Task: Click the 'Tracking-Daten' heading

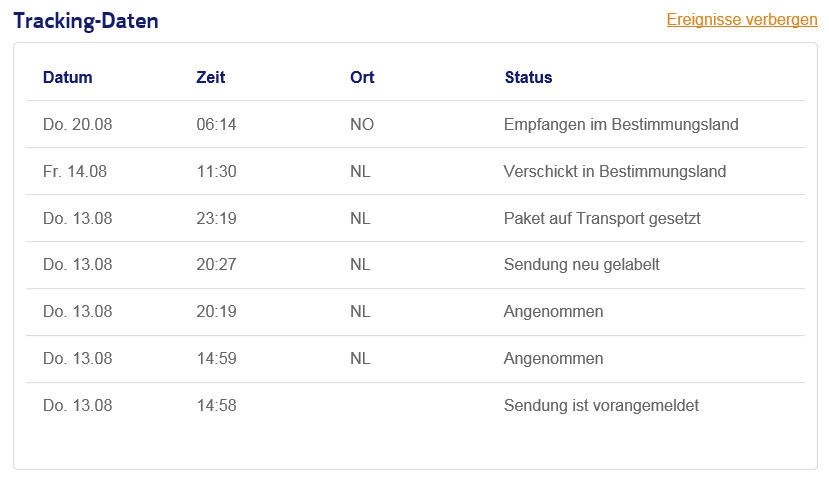Action: click(86, 21)
